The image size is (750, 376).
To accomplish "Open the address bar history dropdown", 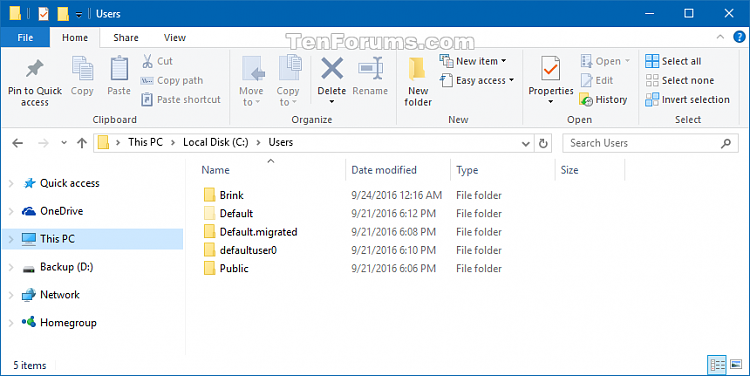I will (x=526, y=143).
